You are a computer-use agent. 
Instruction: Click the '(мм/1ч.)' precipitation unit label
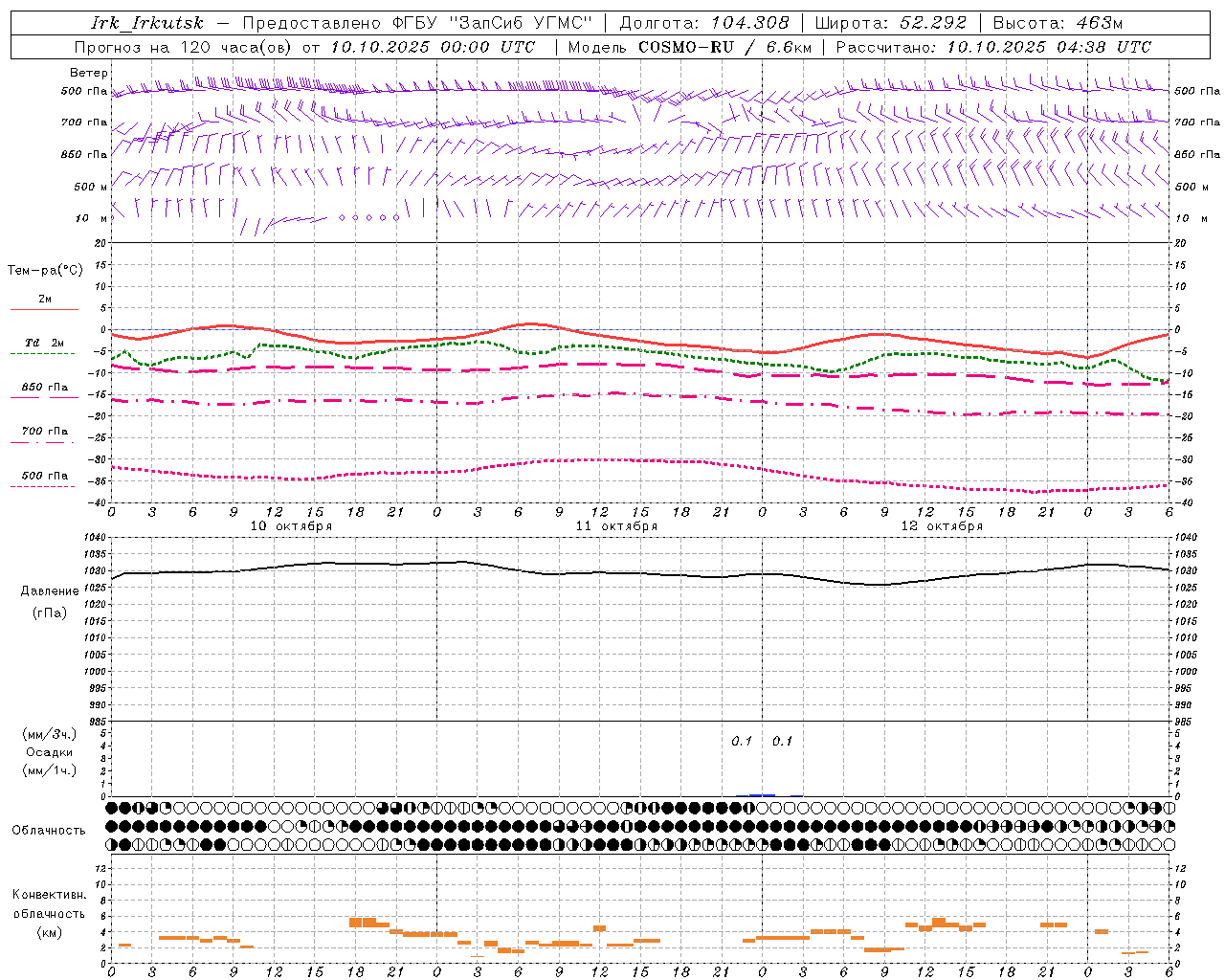coord(50,770)
